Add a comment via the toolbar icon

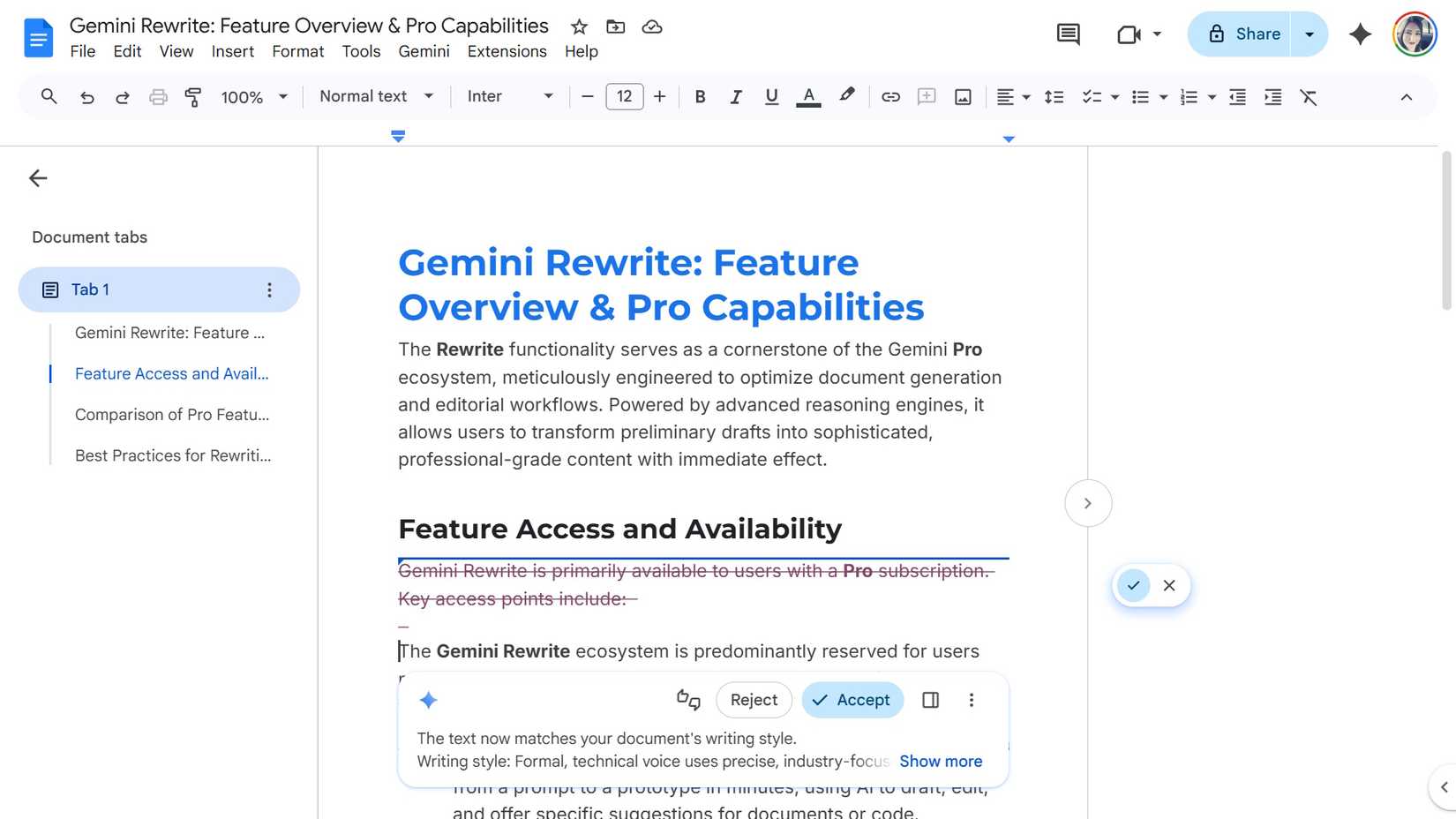927,97
